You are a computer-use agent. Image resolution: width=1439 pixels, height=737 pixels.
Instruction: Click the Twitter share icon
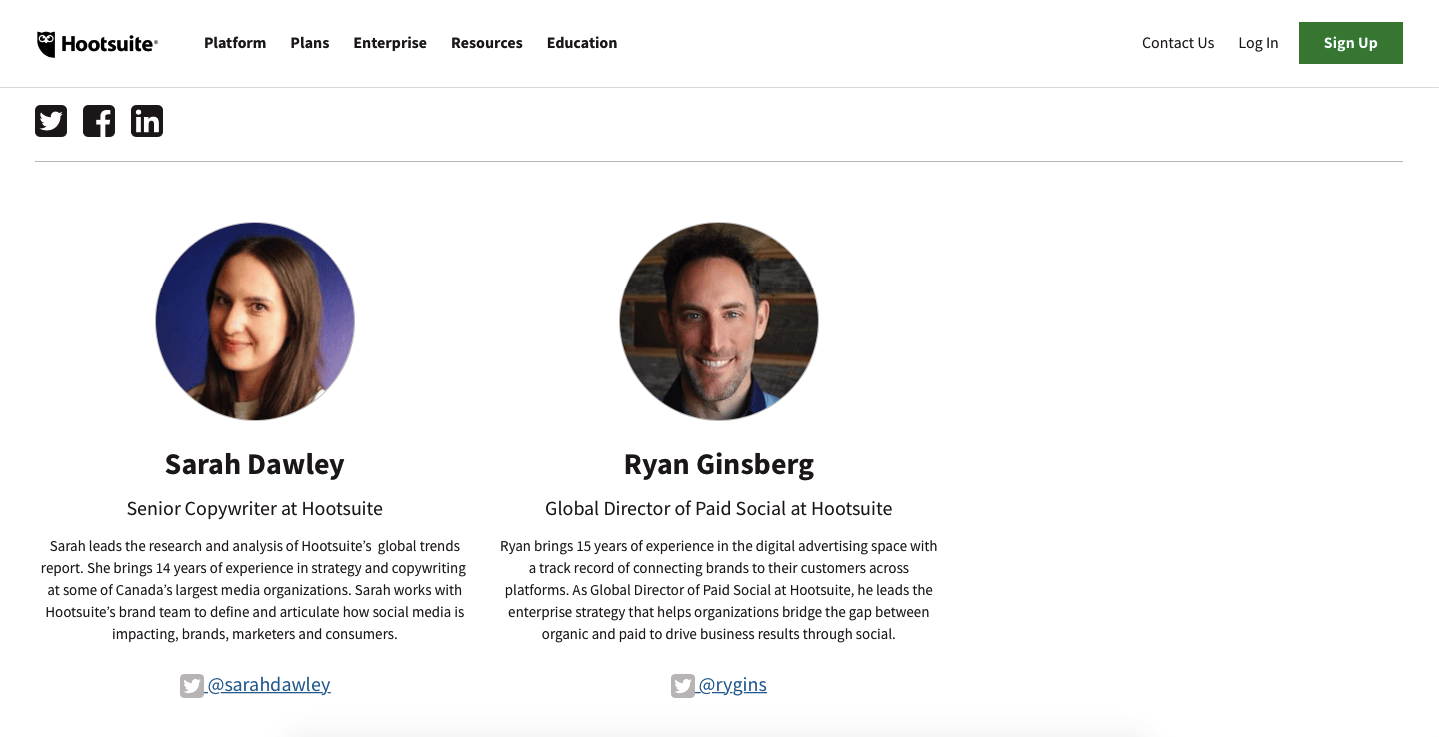pos(50,120)
